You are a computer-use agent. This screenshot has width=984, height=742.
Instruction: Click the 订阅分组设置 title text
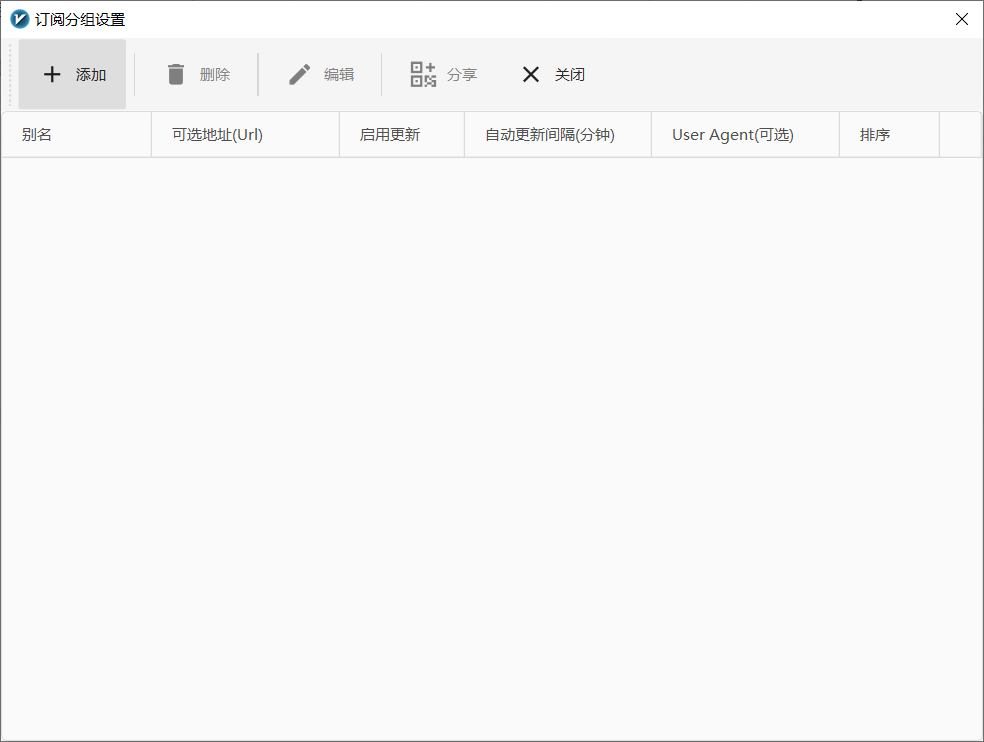(76, 18)
